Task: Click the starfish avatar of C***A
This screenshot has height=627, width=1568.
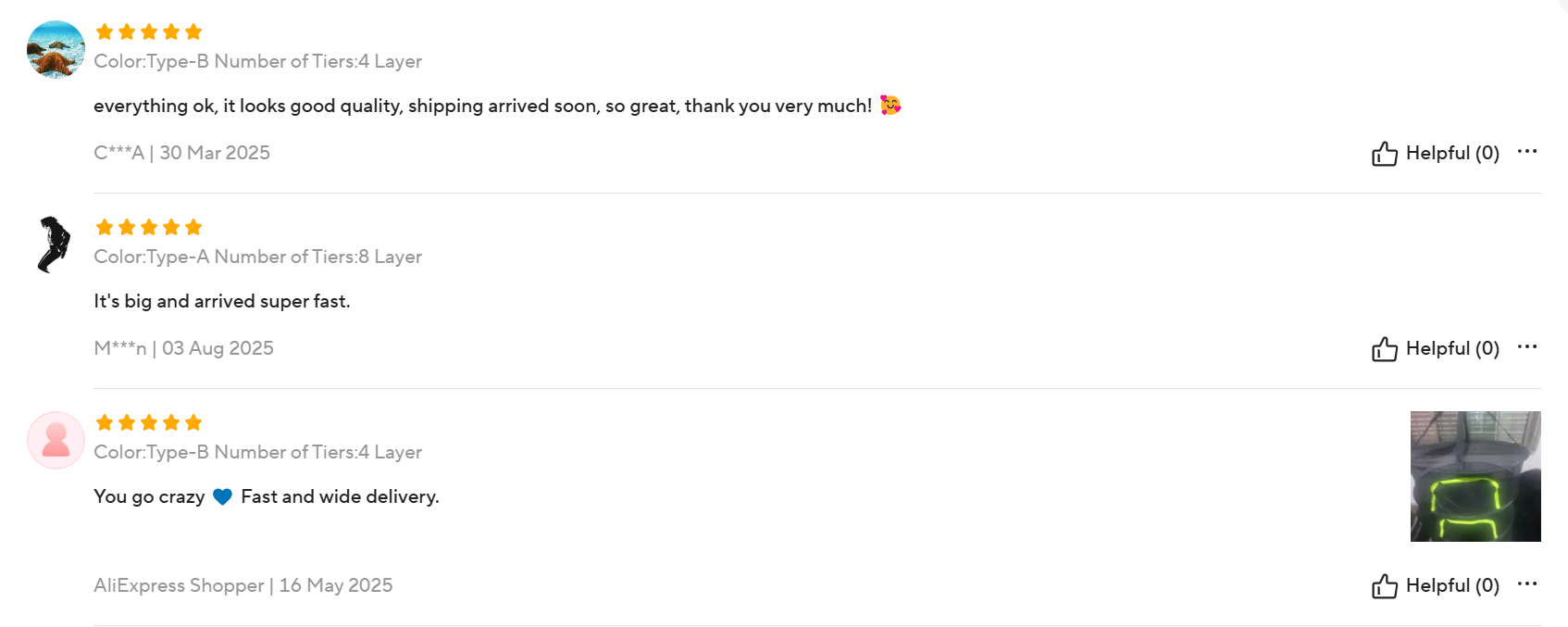Action: [56, 49]
